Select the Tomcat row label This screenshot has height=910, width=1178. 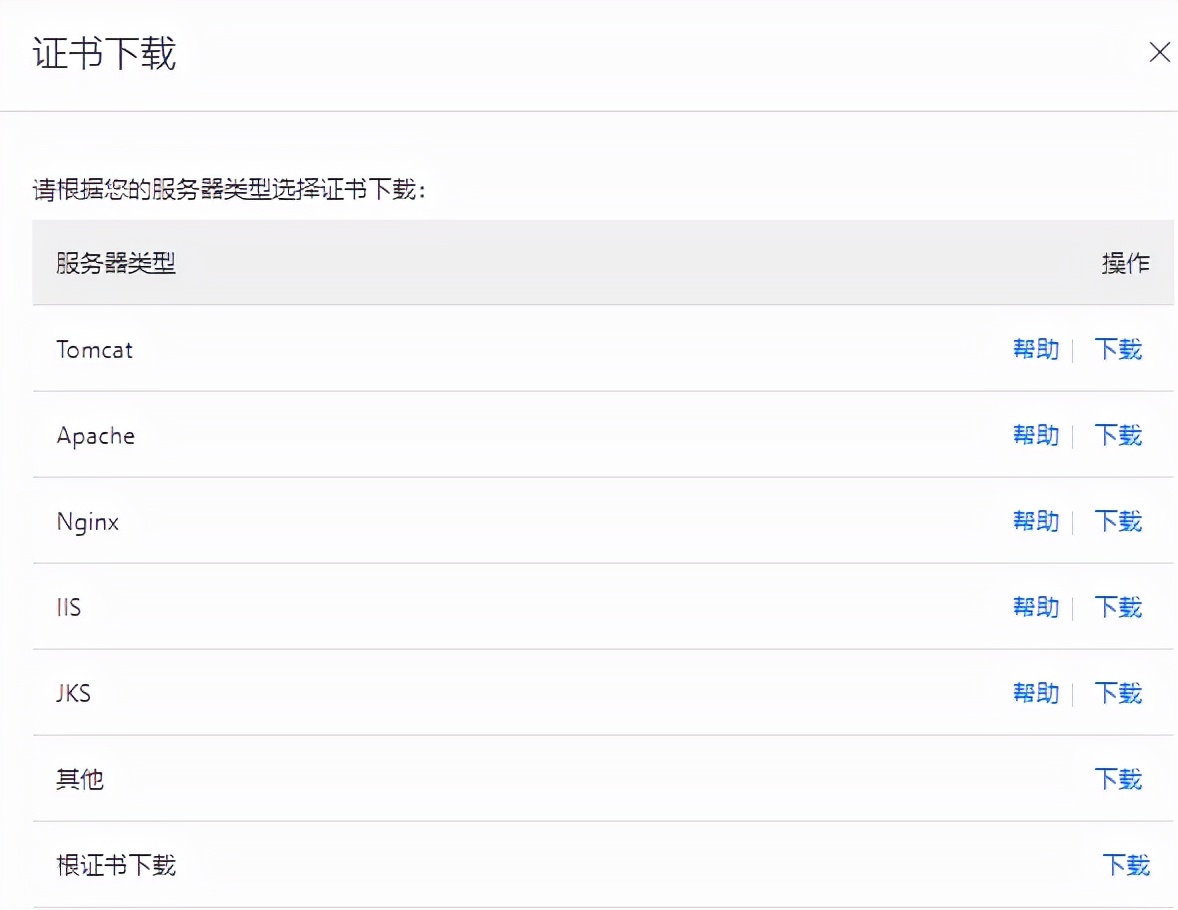[94, 350]
